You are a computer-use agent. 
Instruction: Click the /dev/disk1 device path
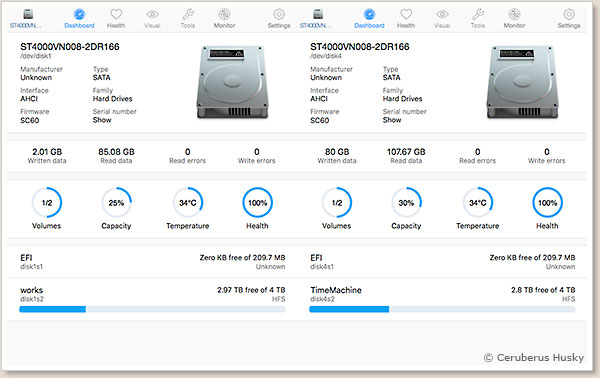tap(36, 56)
